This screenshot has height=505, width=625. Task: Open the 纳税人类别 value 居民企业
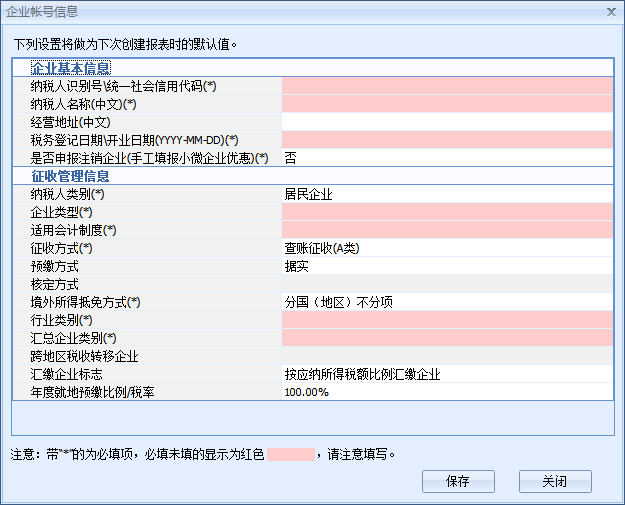(x=446, y=194)
